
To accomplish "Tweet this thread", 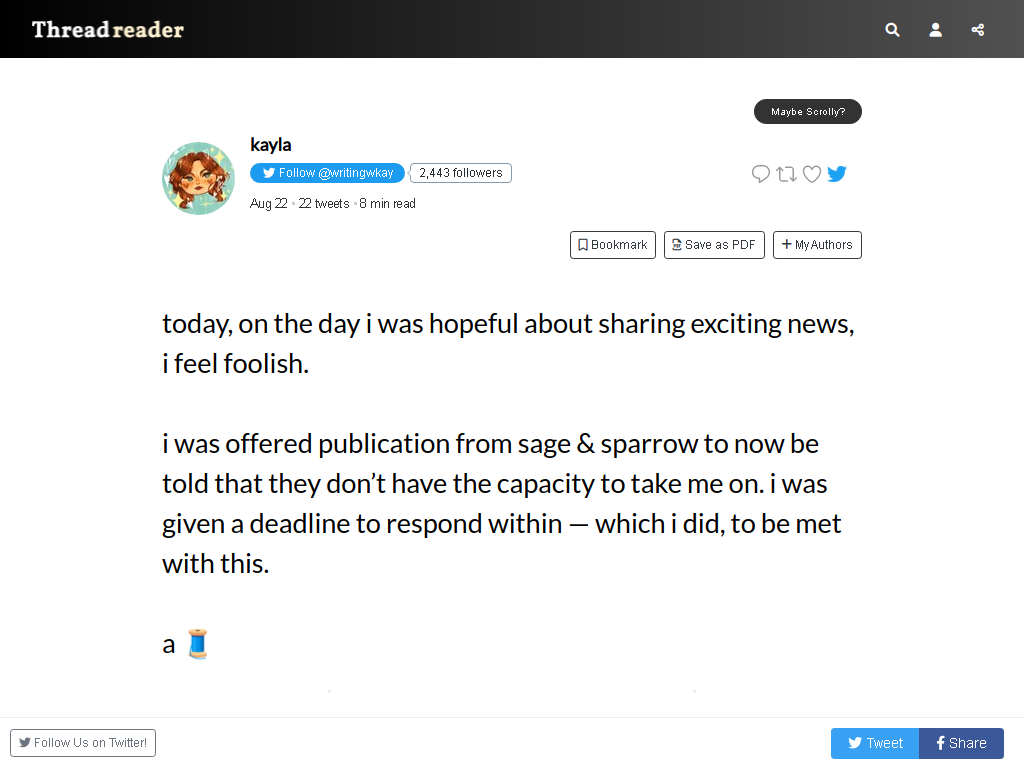I will coord(875,743).
